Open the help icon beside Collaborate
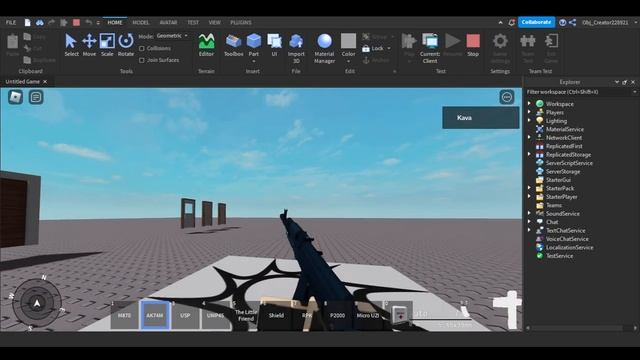 562,22
